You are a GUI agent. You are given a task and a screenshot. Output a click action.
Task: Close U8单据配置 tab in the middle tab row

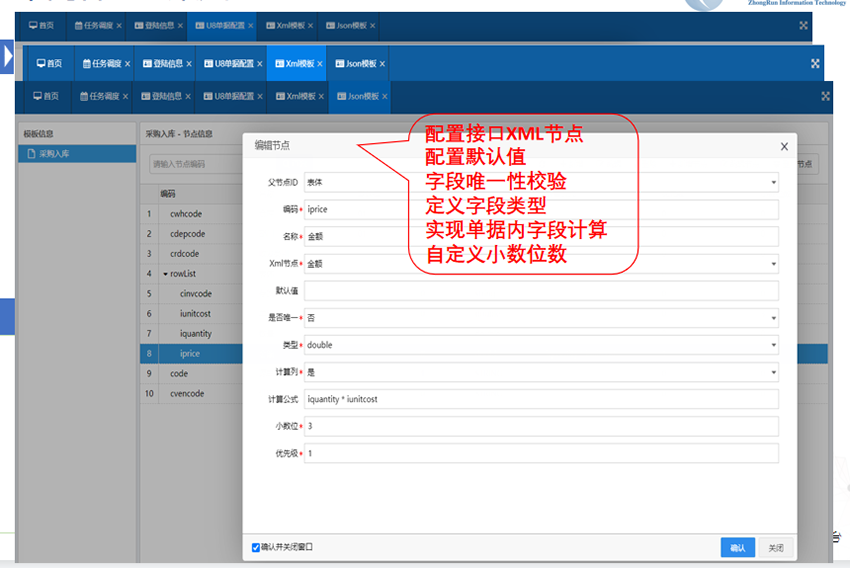(260, 64)
